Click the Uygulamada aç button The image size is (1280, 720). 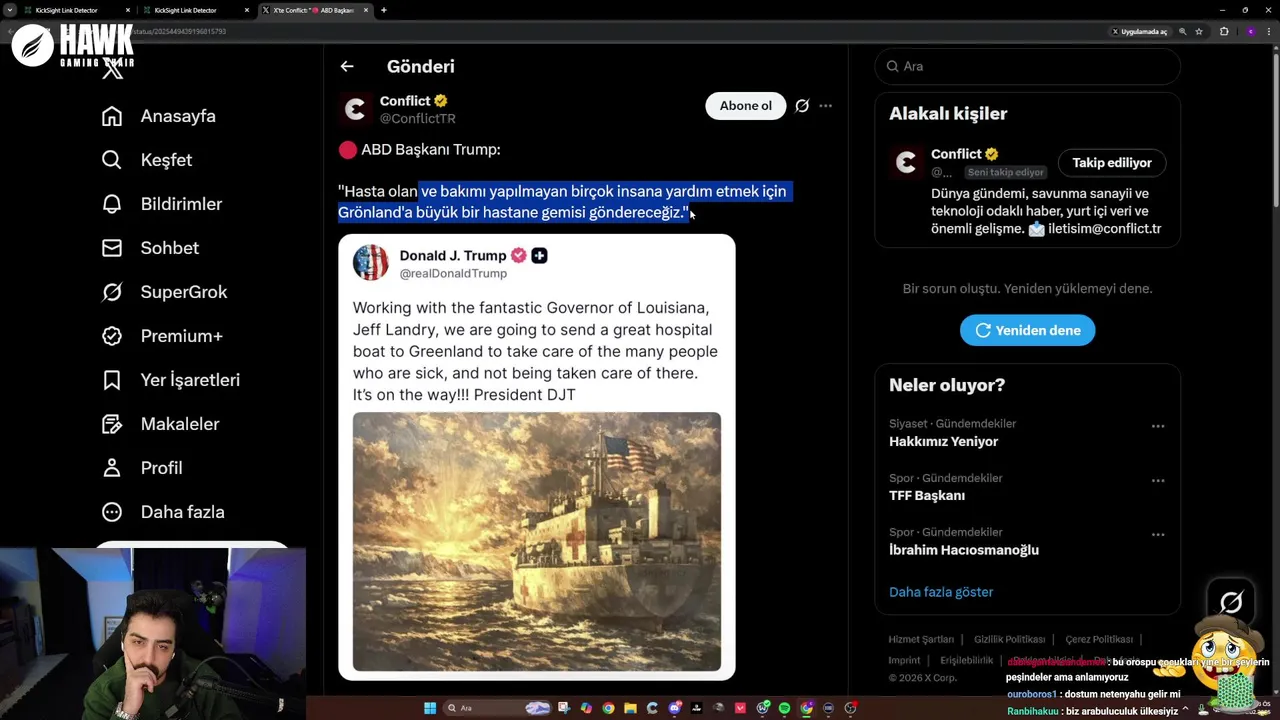[1140, 32]
